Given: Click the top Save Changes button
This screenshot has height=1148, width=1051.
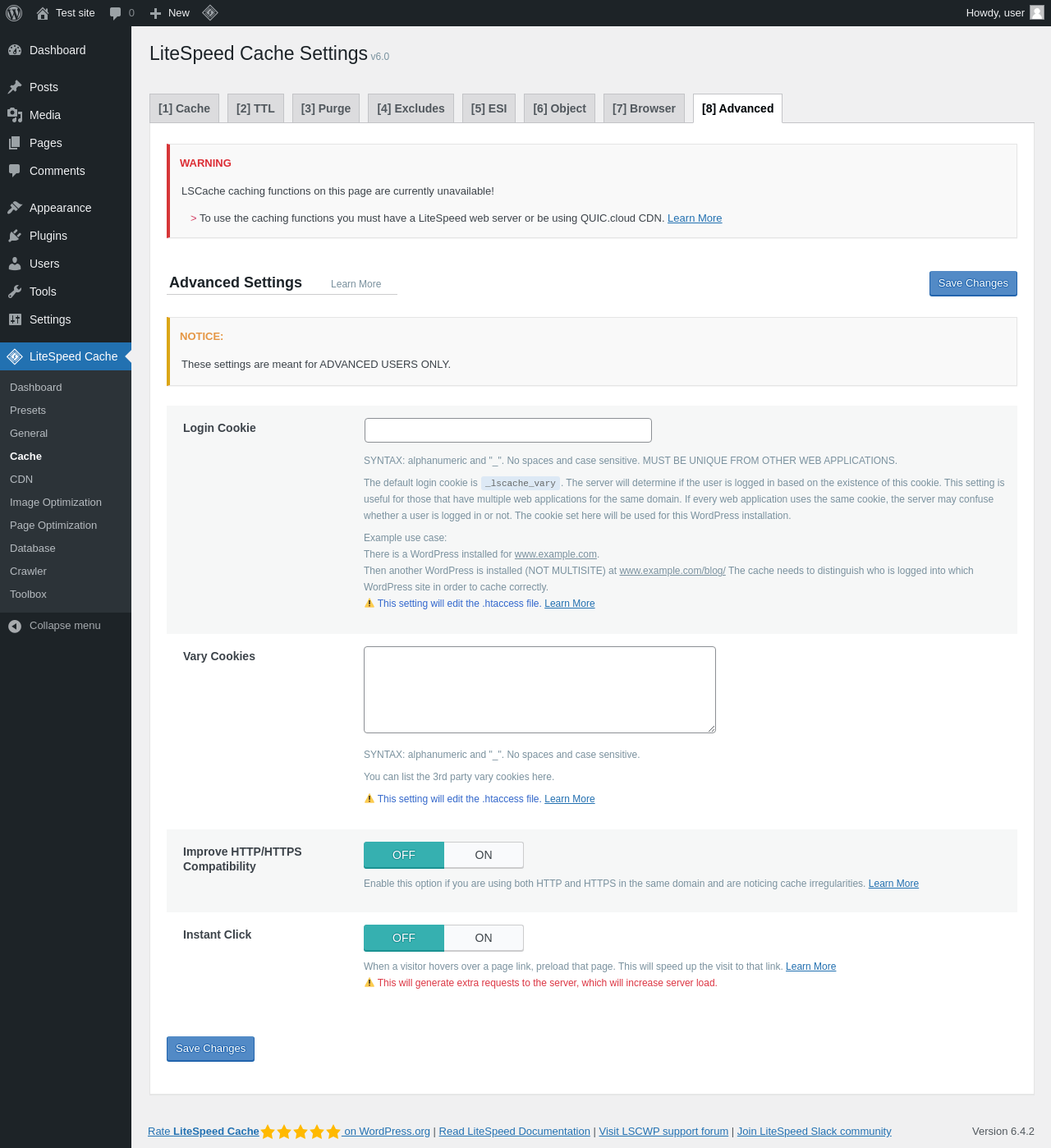Looking at the screenshot, I should pyautogui.click(x=973, y=283).
